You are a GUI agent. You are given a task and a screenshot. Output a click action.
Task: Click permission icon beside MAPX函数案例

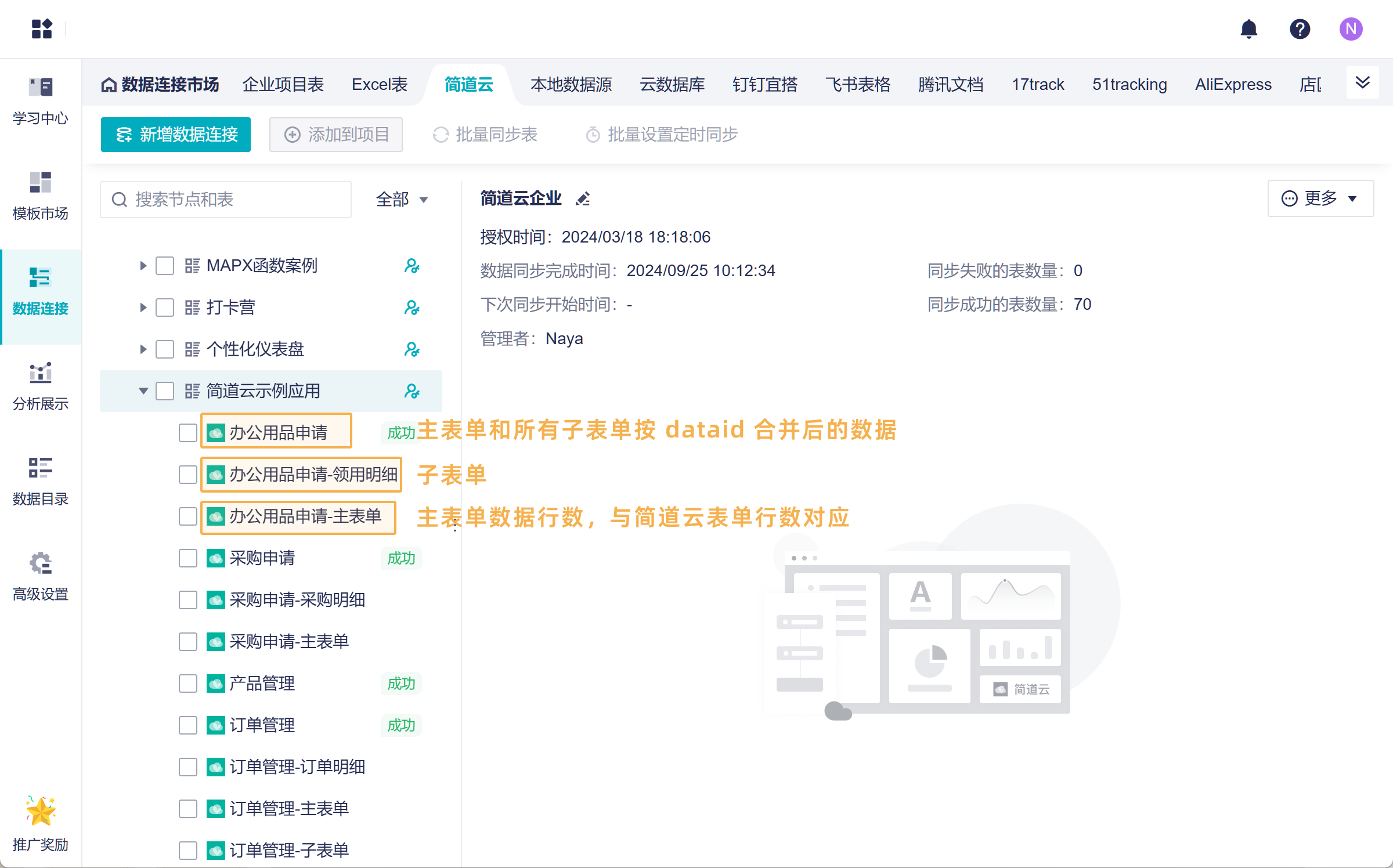tap(412, 266)
